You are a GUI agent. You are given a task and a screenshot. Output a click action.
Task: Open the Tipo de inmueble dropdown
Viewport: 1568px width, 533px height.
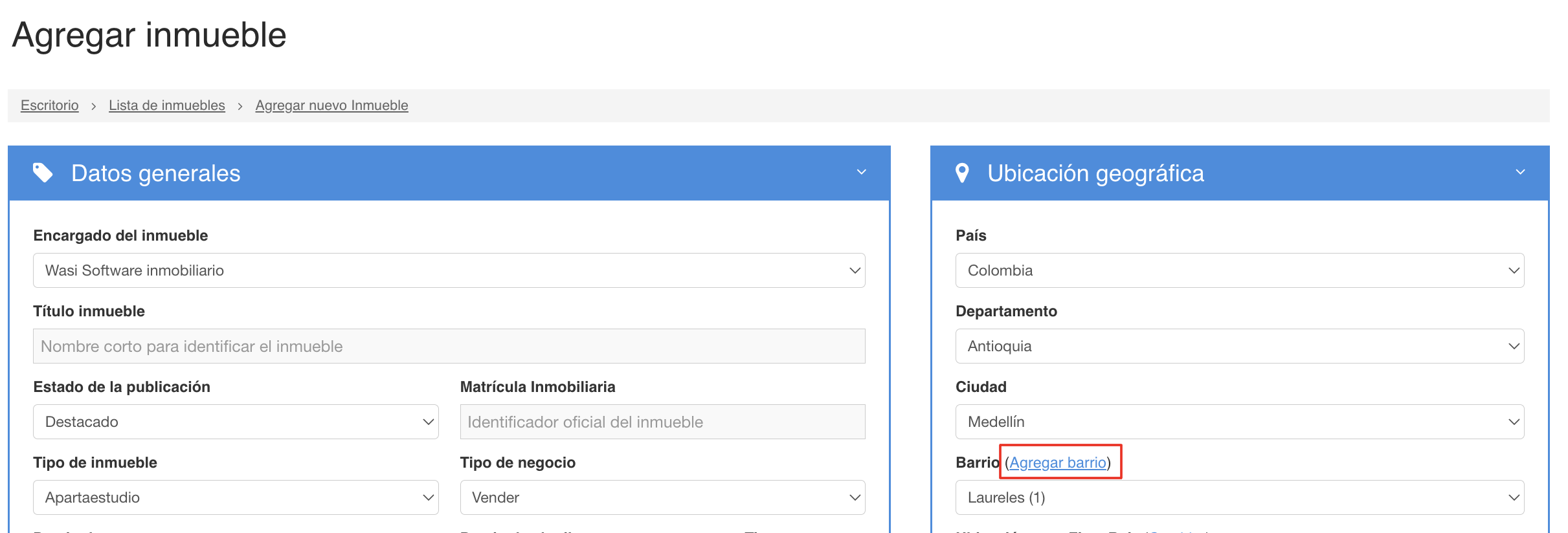(236, 497)
